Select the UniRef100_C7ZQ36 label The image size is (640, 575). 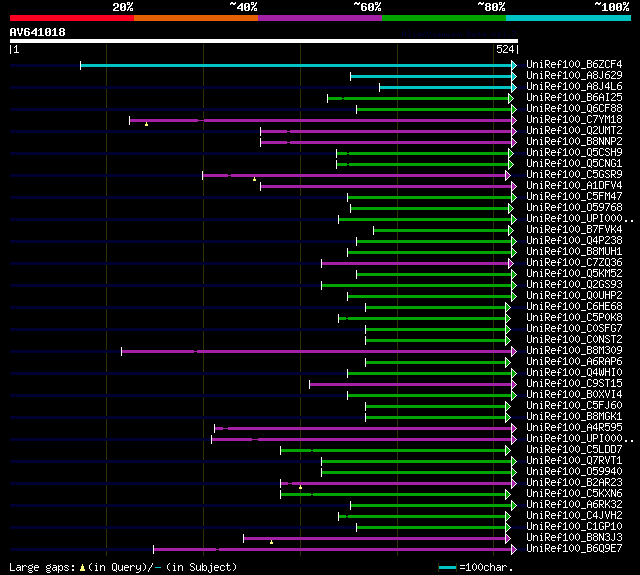574,263
